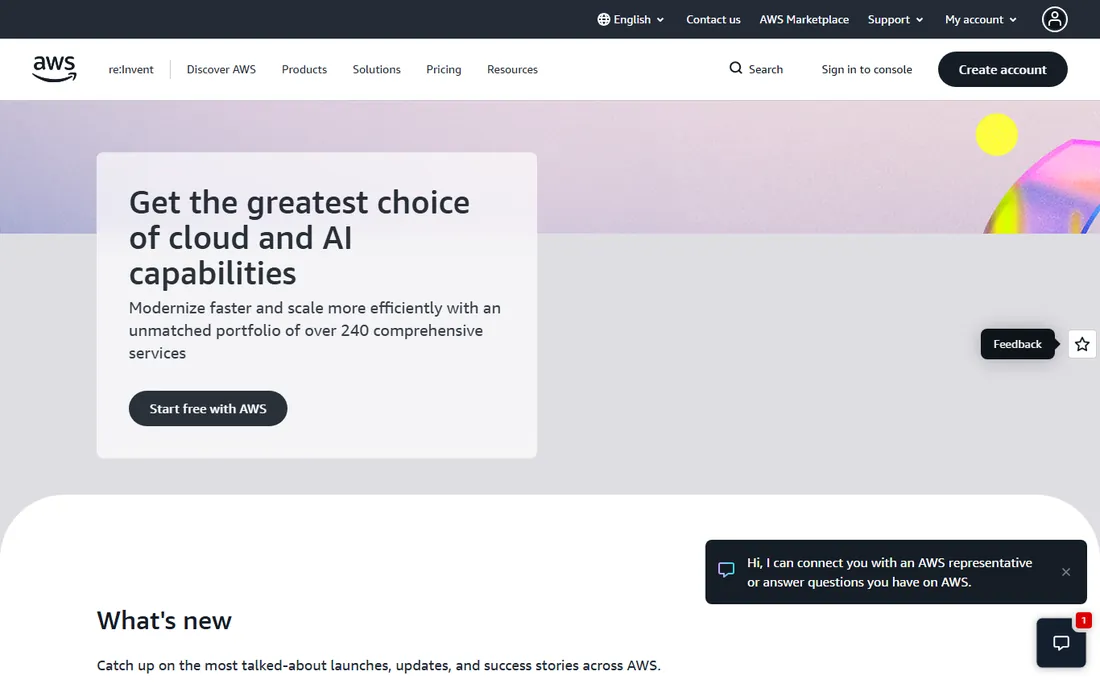Click the Search label in navigation
This screenshot has height=688, width=1100.
tap(765, 69)
